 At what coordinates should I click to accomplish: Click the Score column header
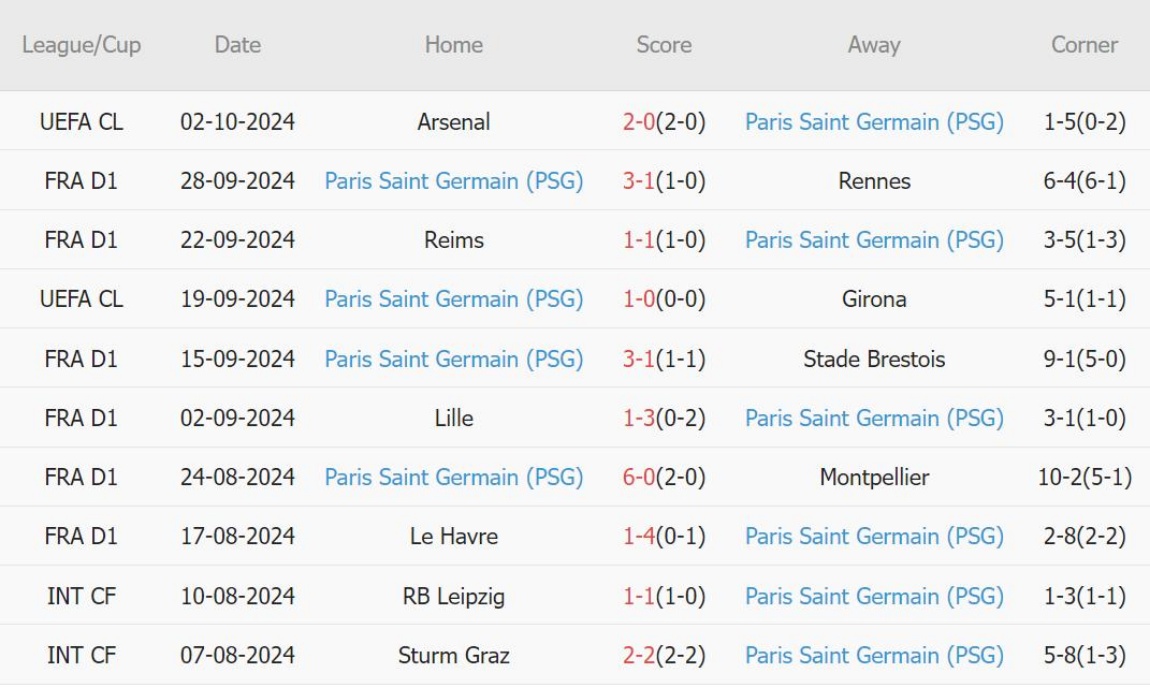click(664, 45)
